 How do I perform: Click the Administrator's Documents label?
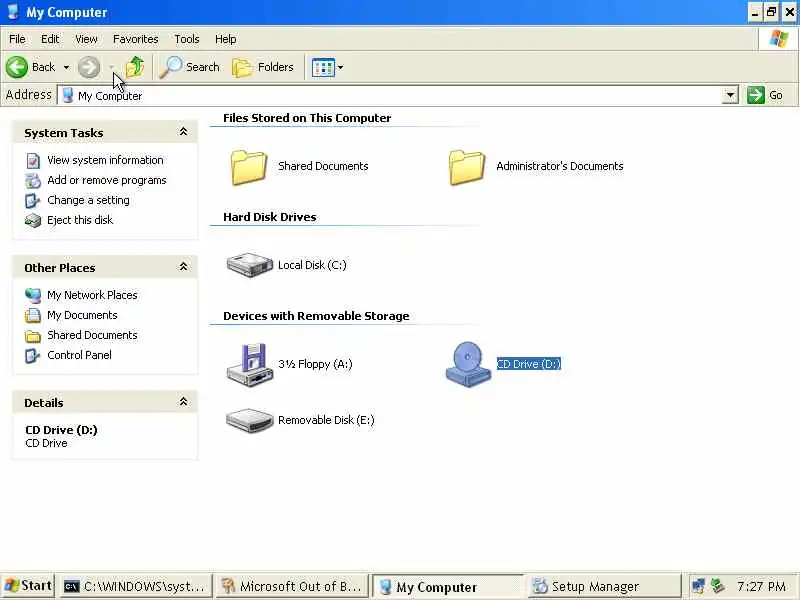pyautogui.click(x=560, y=166)
